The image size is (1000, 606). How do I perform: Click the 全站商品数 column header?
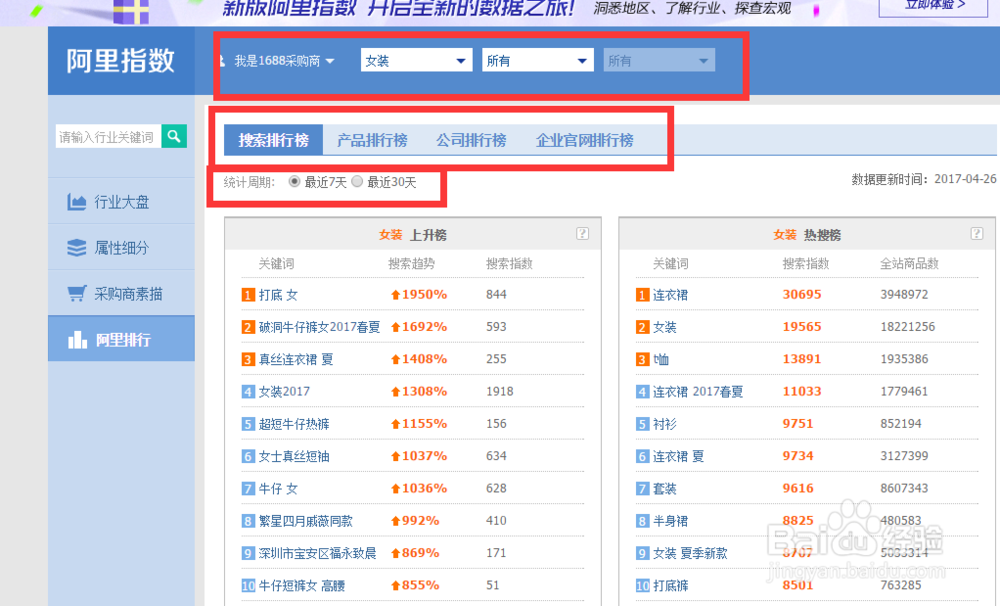909,263
